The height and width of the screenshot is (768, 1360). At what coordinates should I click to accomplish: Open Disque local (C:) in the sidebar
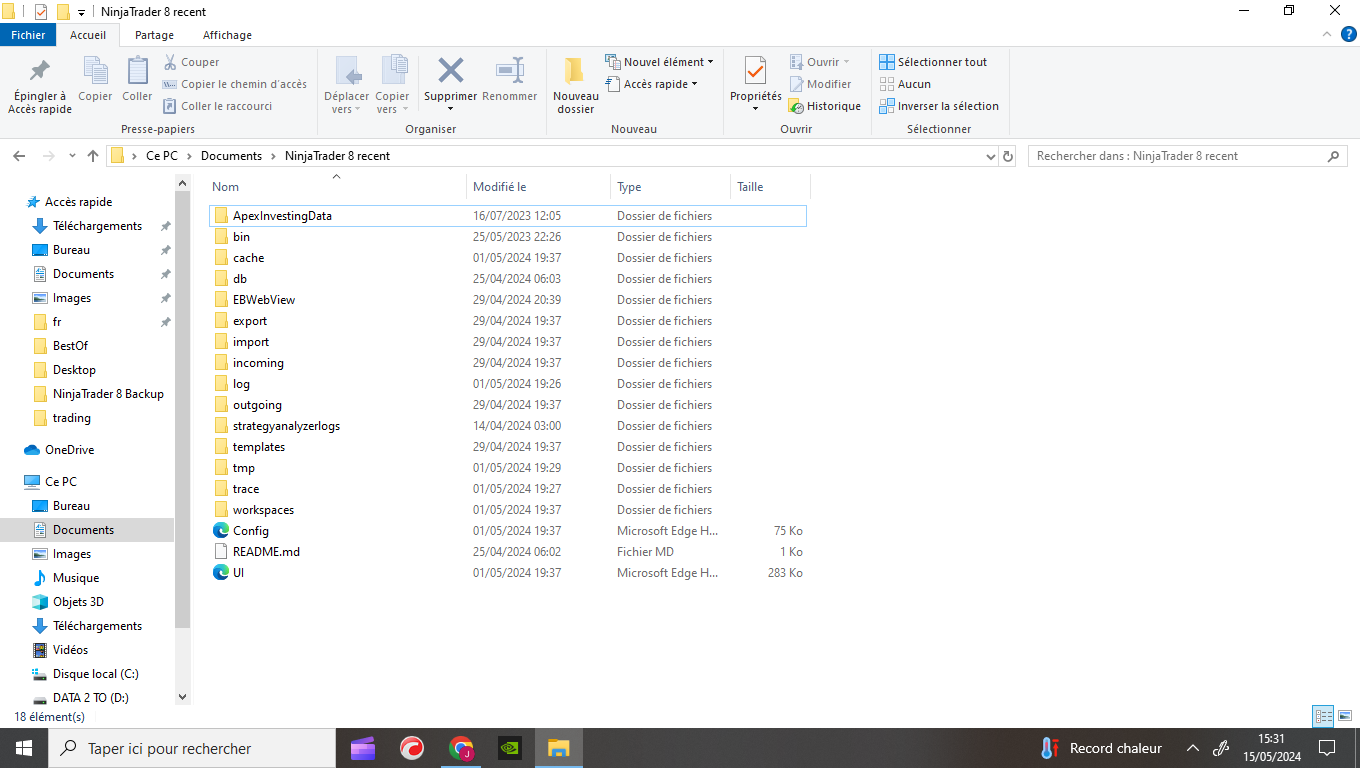pyautogui.click(x=95, y=674)
